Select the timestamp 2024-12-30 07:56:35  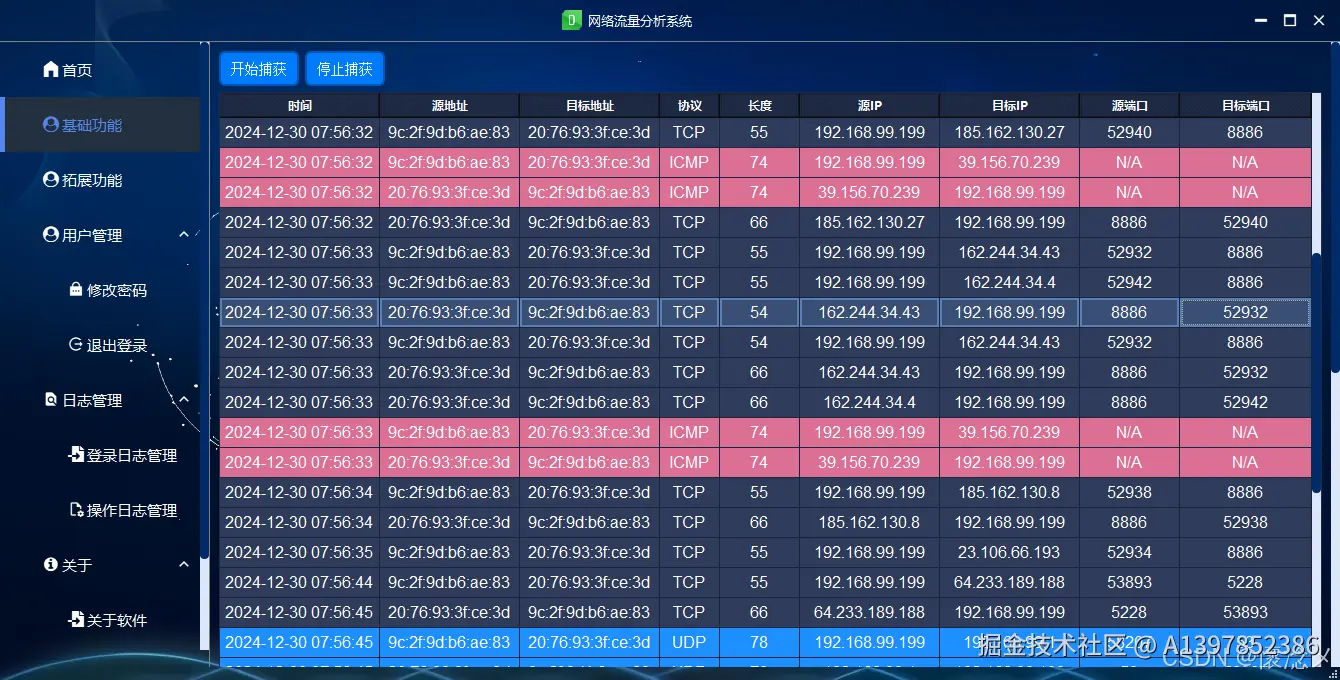pyautogui.click(x=299, y=552)
